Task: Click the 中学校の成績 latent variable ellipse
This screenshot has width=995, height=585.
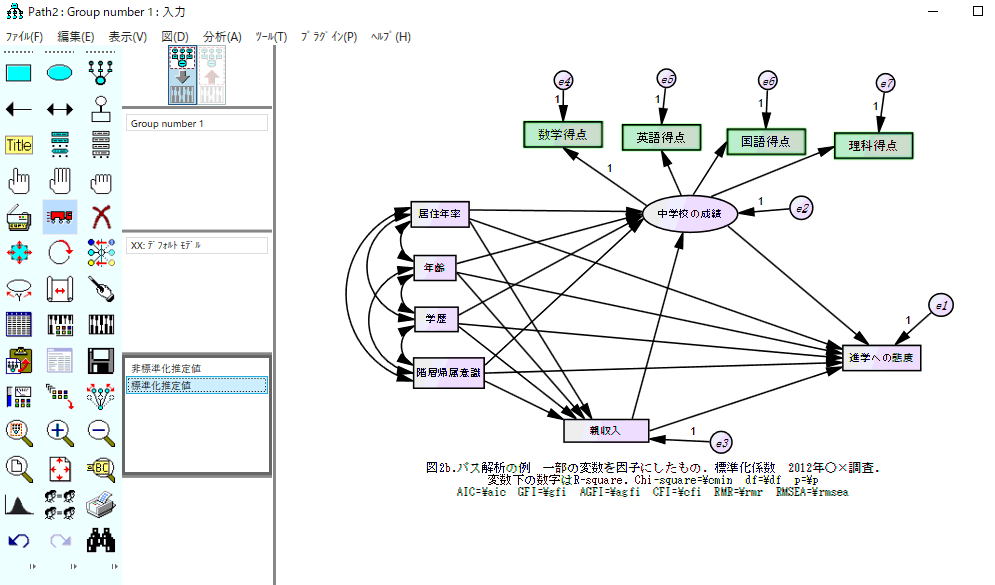Action: click(689, 213)
